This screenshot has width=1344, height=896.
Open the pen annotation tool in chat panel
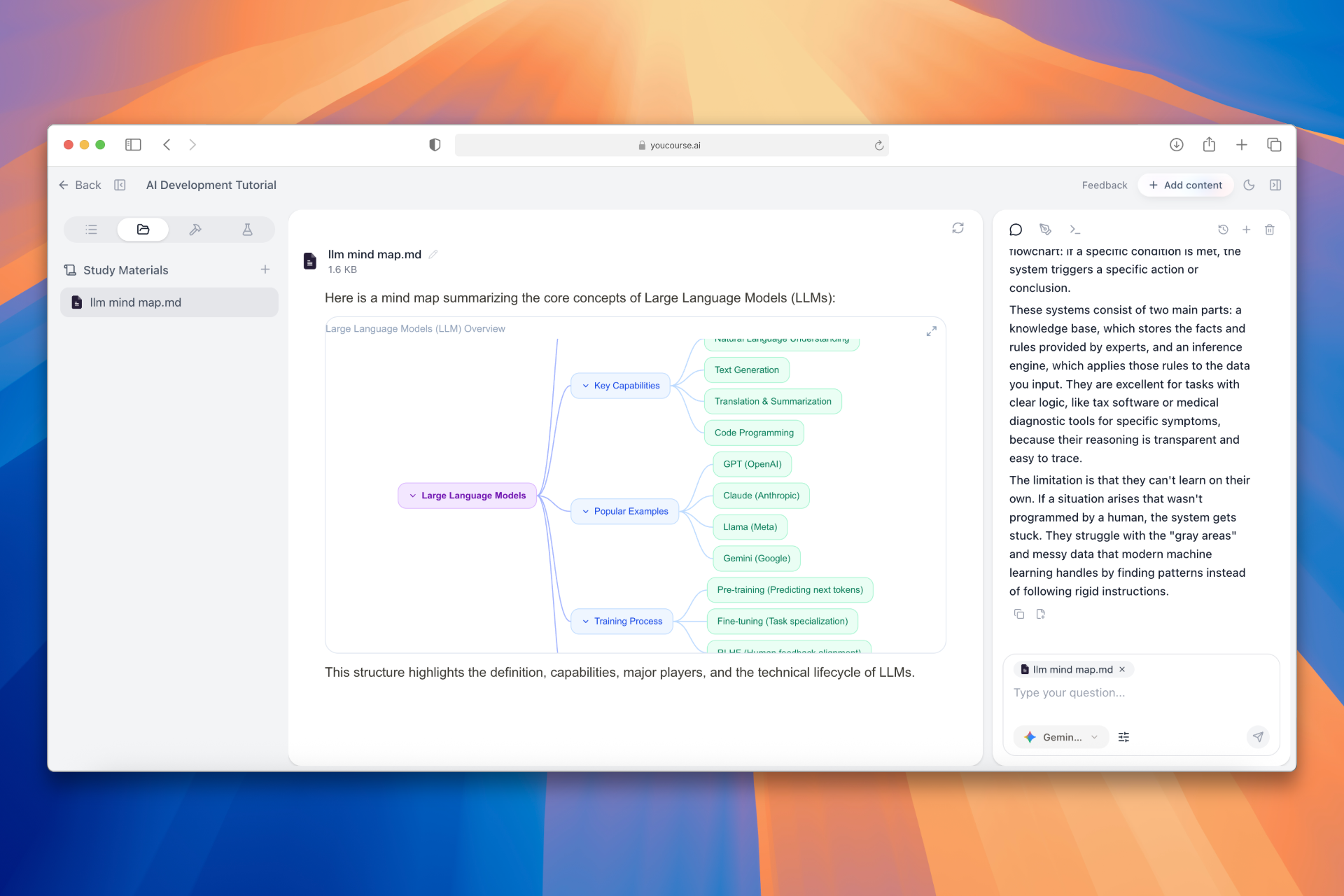point(1045,230)
